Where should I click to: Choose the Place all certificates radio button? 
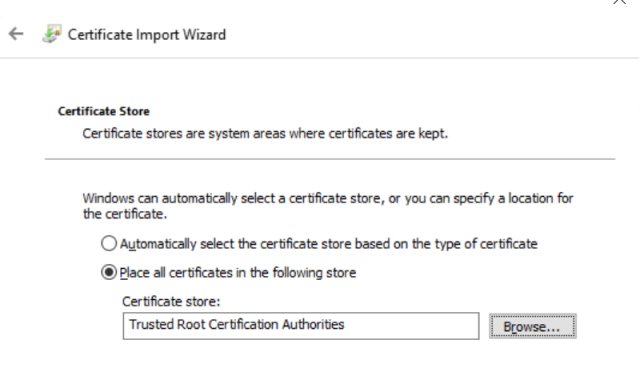pos(109,272)
